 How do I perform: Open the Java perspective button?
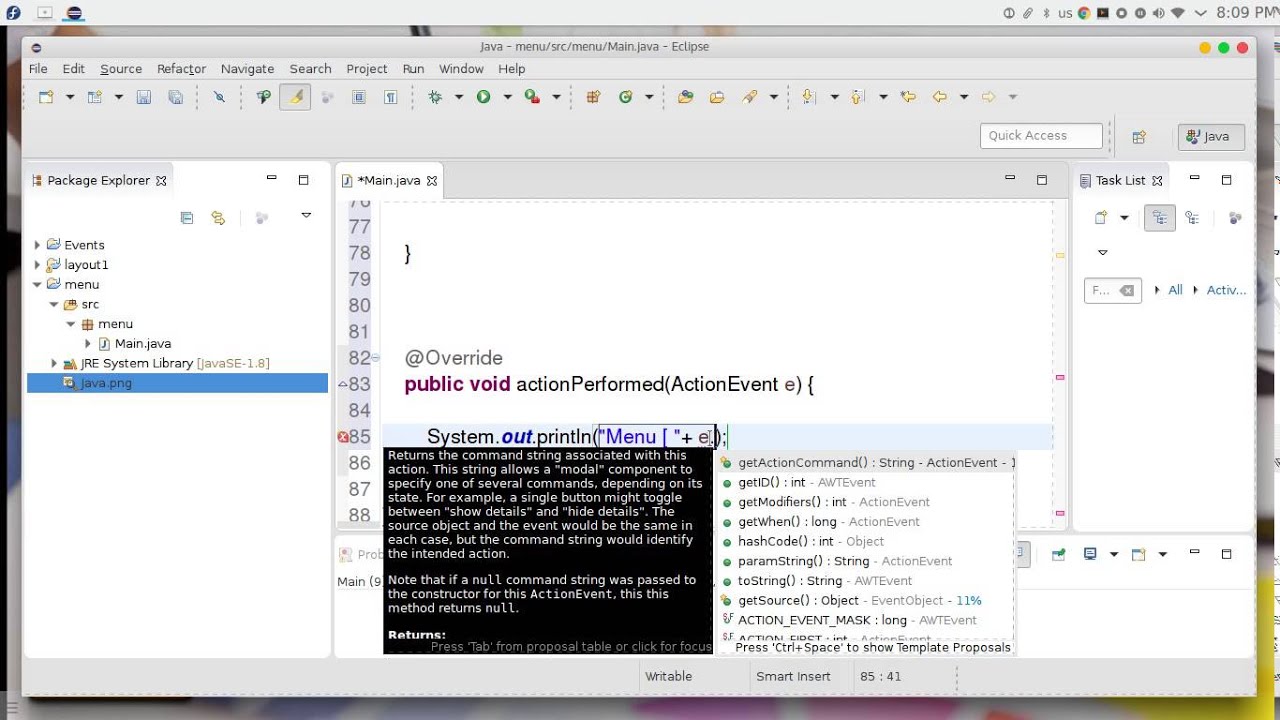click(x=1211, y=136)
